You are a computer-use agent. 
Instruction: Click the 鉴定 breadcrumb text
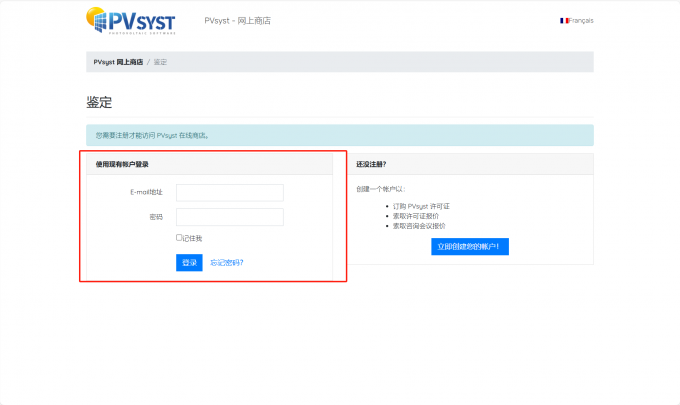click(160, 62)
